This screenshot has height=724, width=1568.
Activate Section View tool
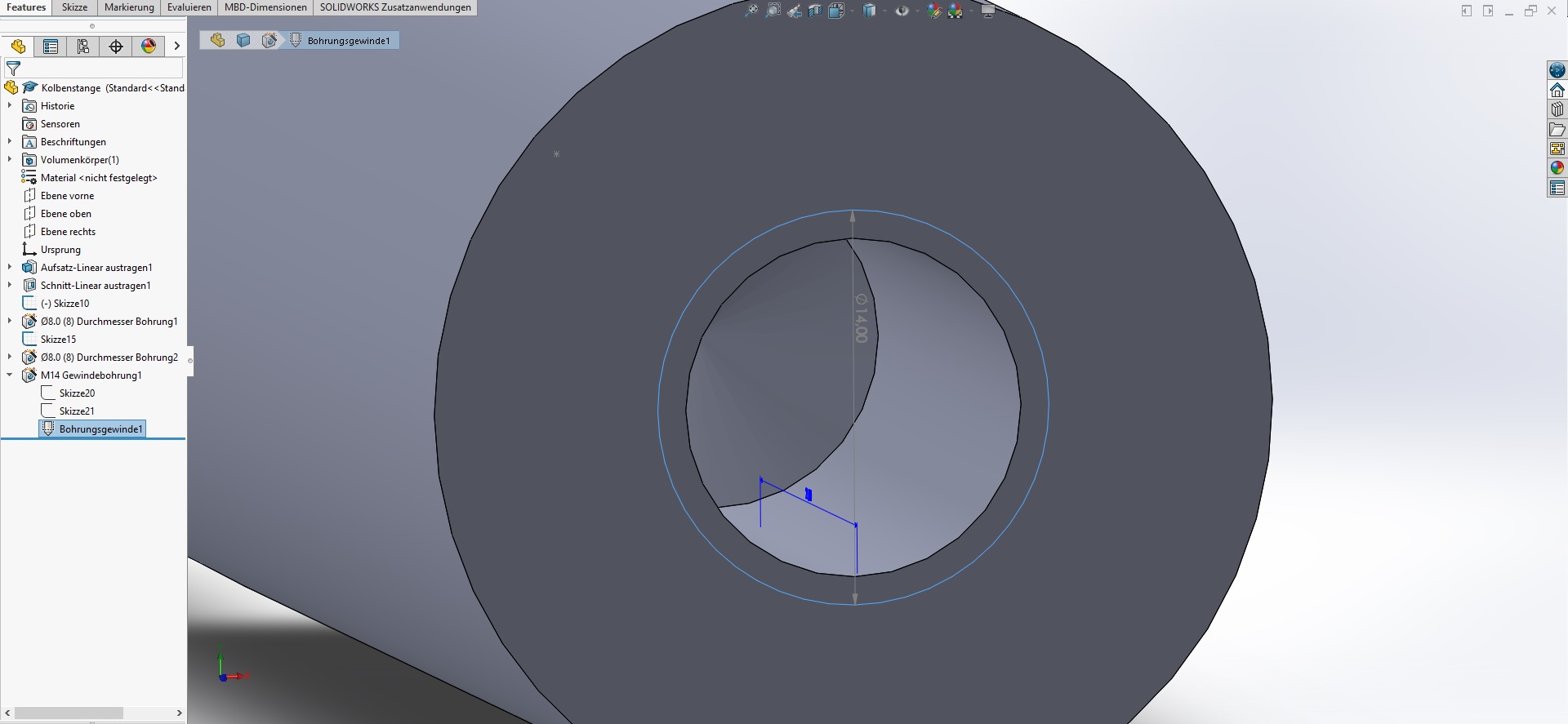tap(815, 11)
